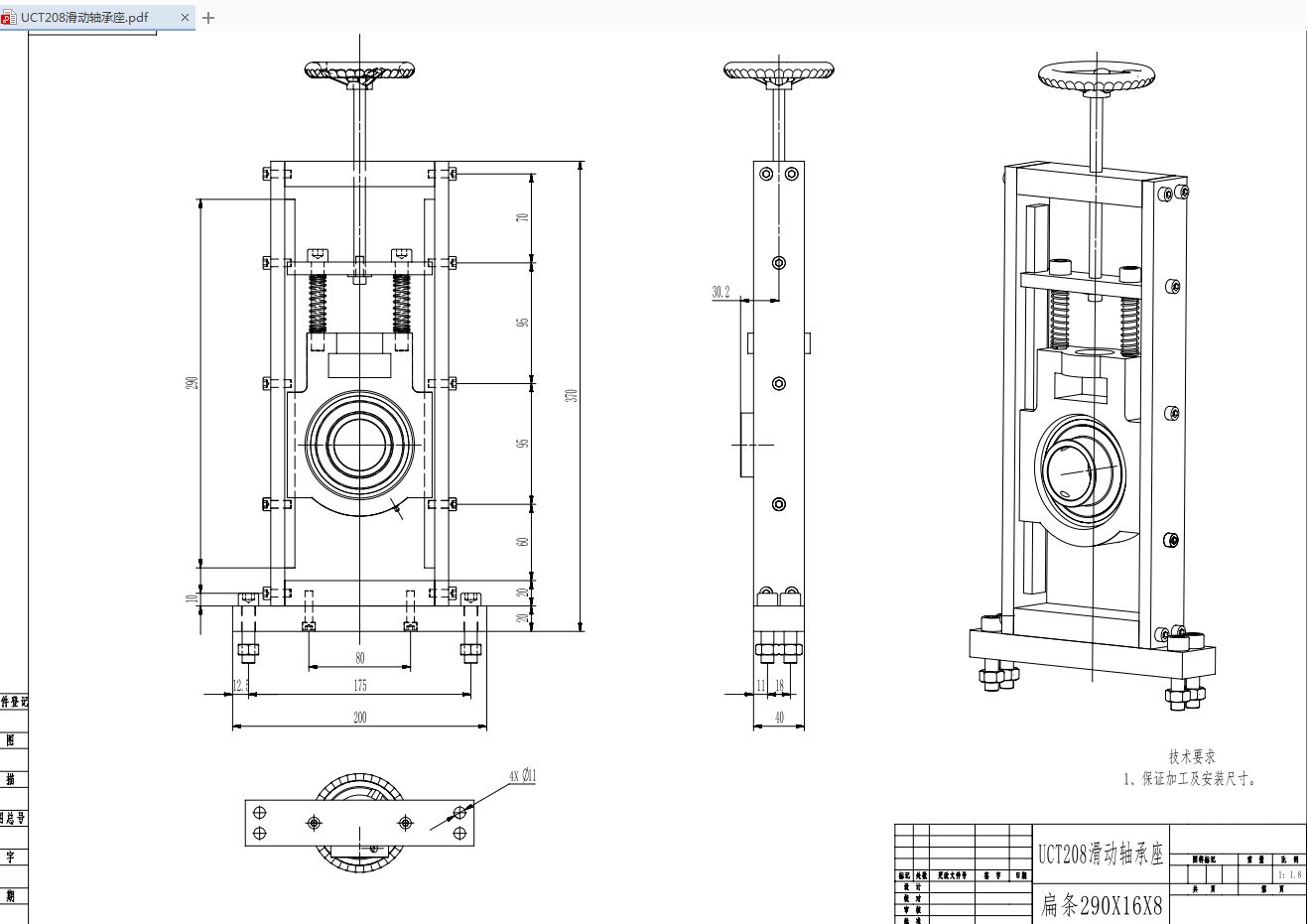Click the 40 width dimension on the side view

coord(779,718)
